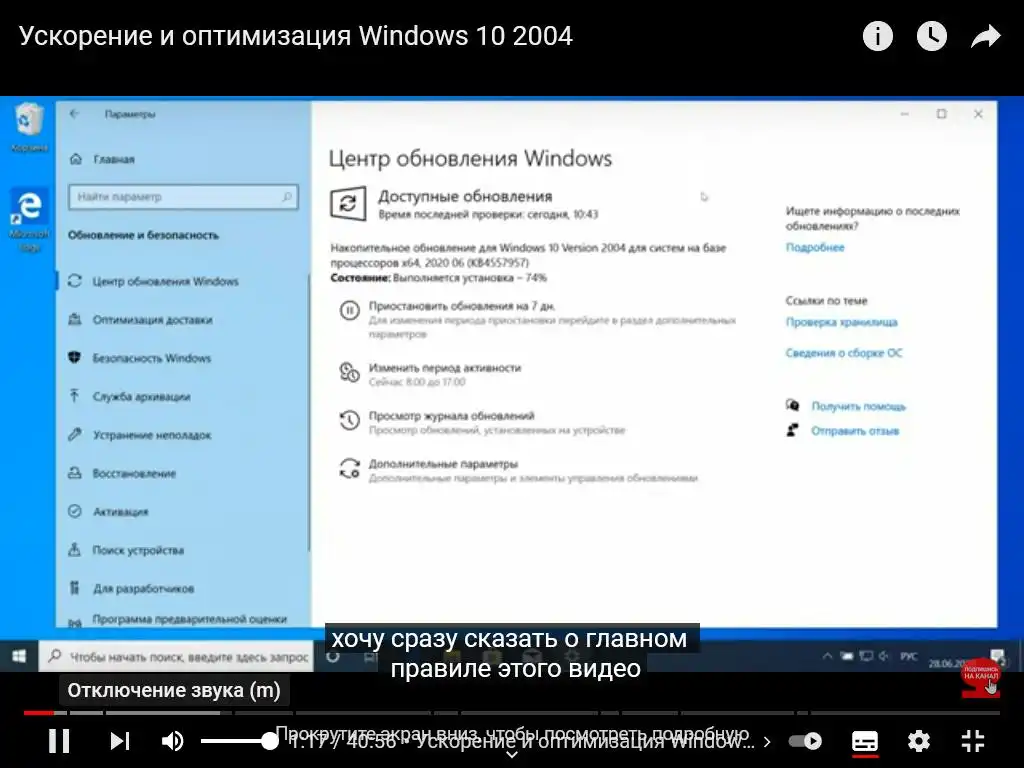The height and width of the screenshot is (768, 1024).
Task: Click the advanced options icon
Action: [x=349, y=468]
